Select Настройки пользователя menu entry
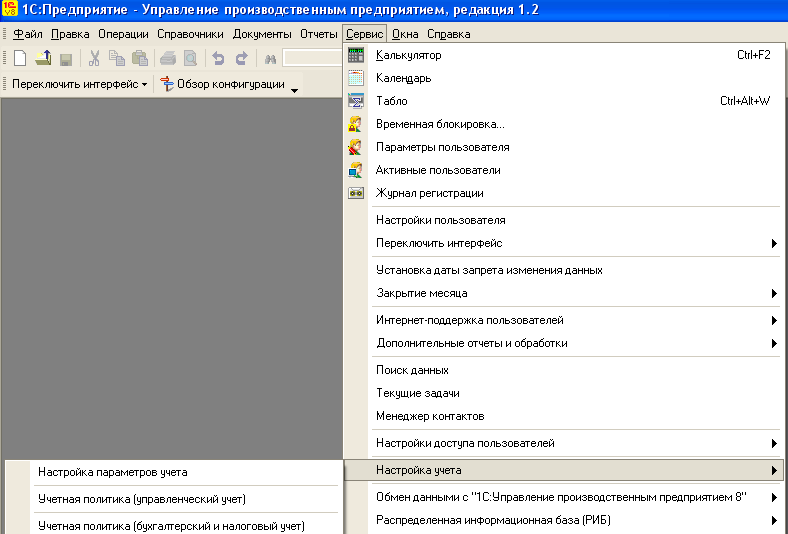 [563, 220]
